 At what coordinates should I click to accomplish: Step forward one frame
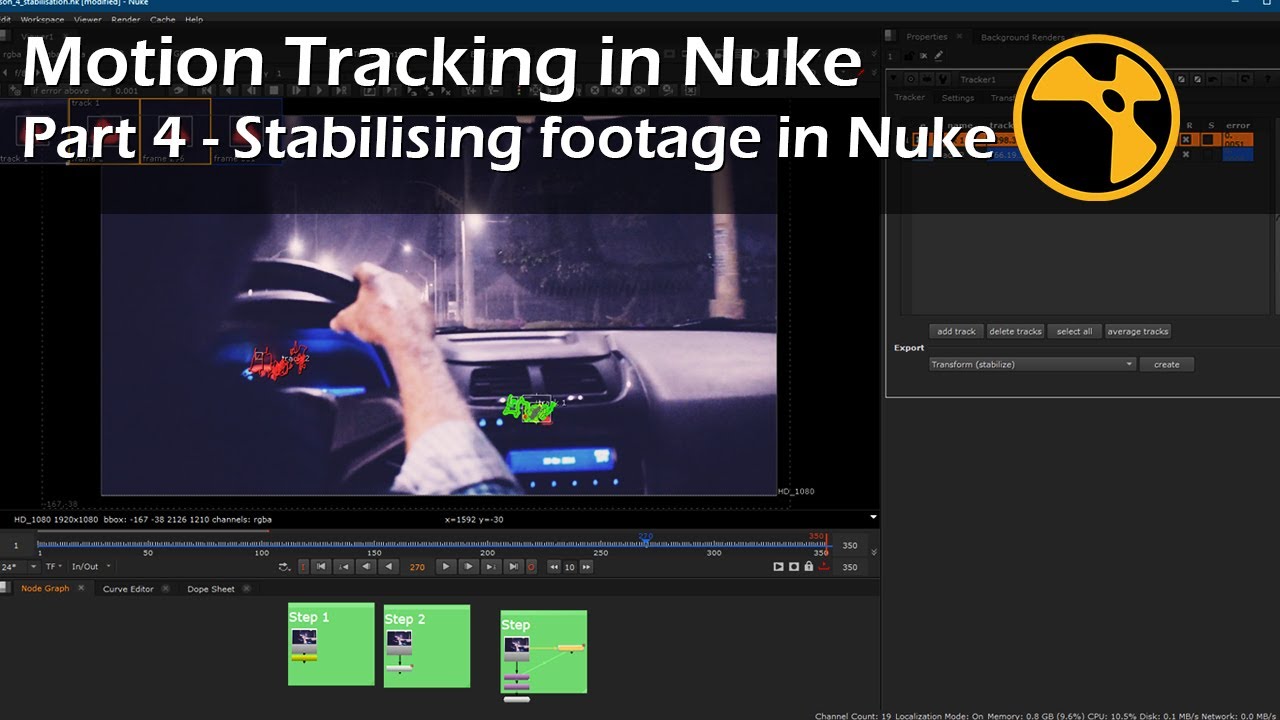(468, 566)
